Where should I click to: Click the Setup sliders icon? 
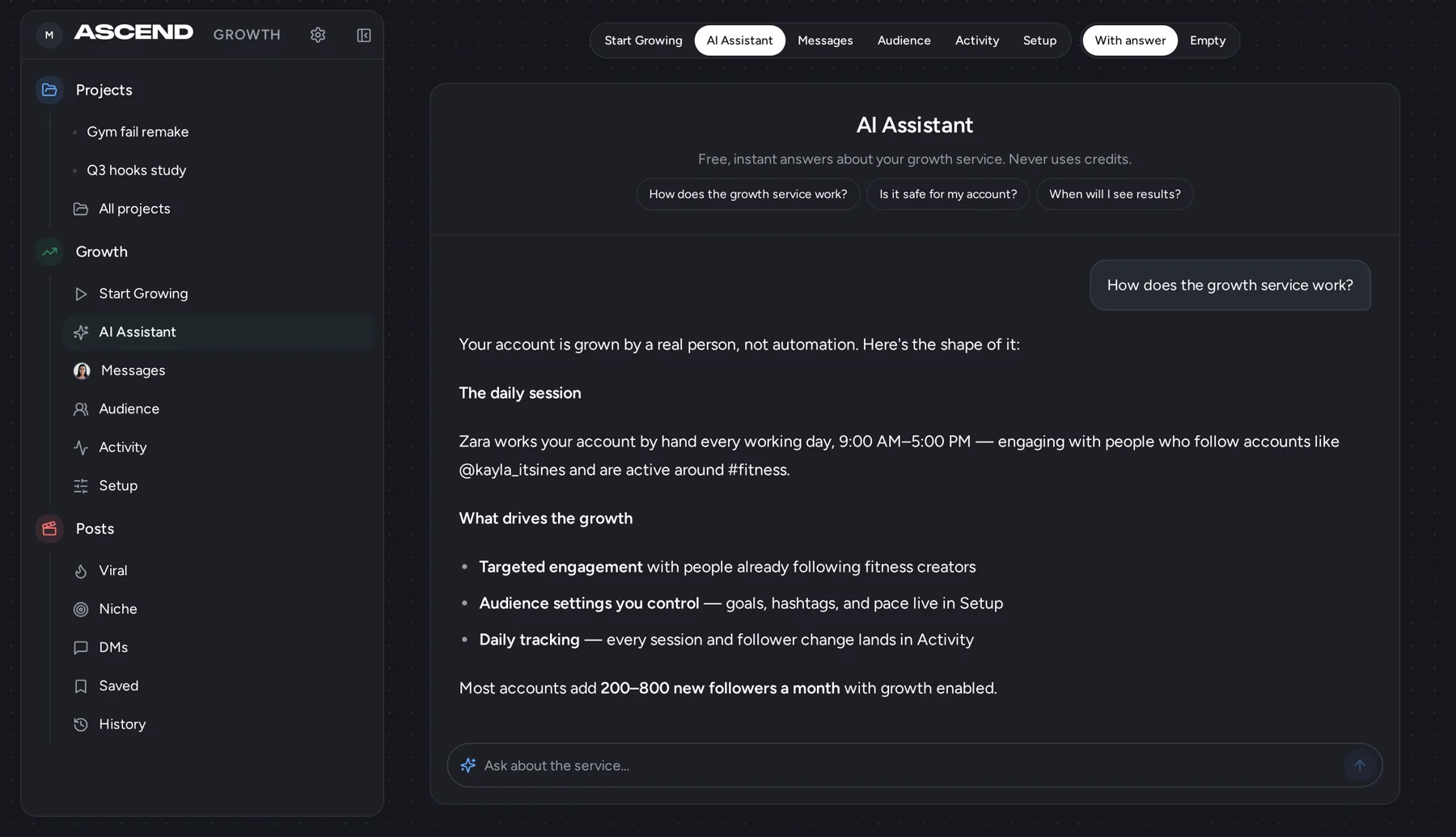coord(81,486)
